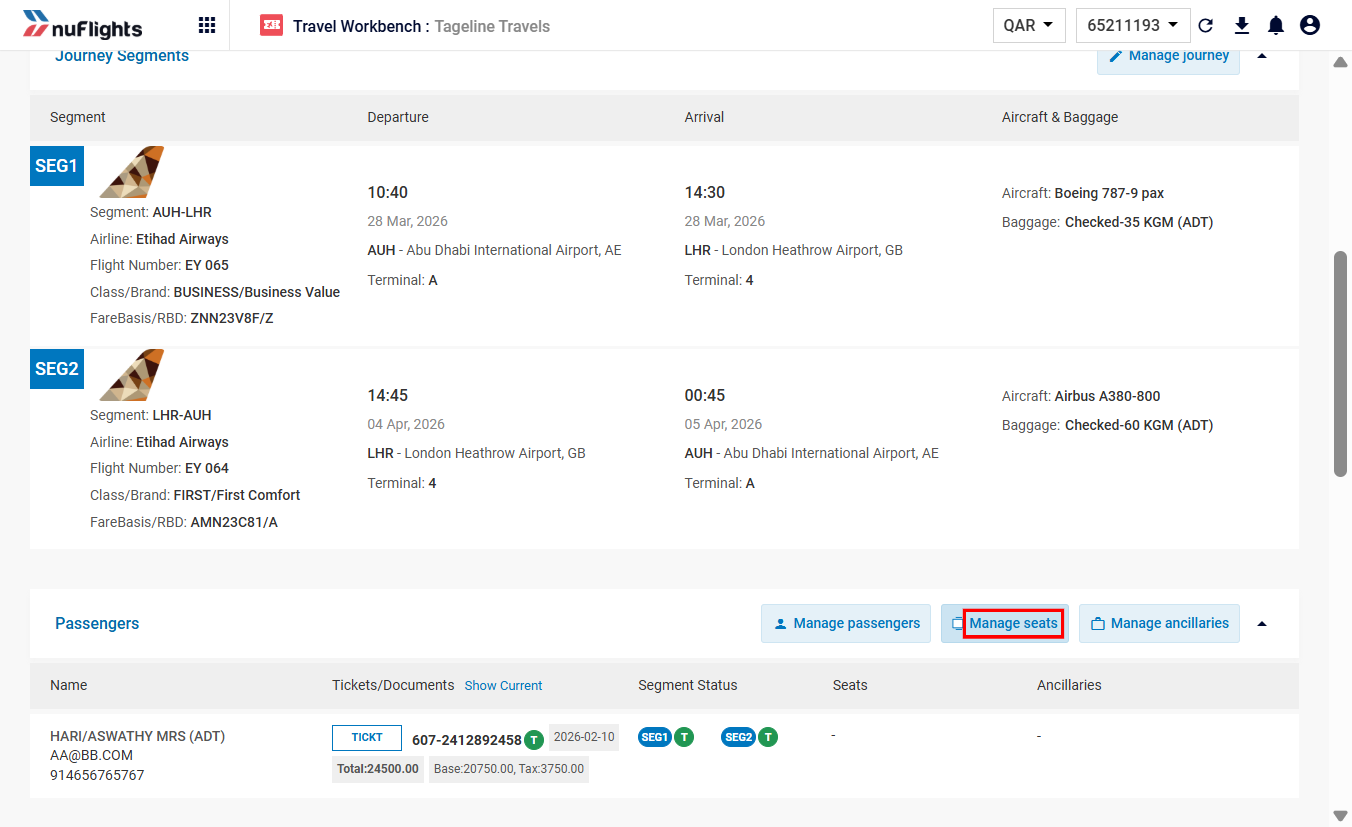
Task: Click the vertical scrollbar thumb
Action: (x=1340, y=363)
